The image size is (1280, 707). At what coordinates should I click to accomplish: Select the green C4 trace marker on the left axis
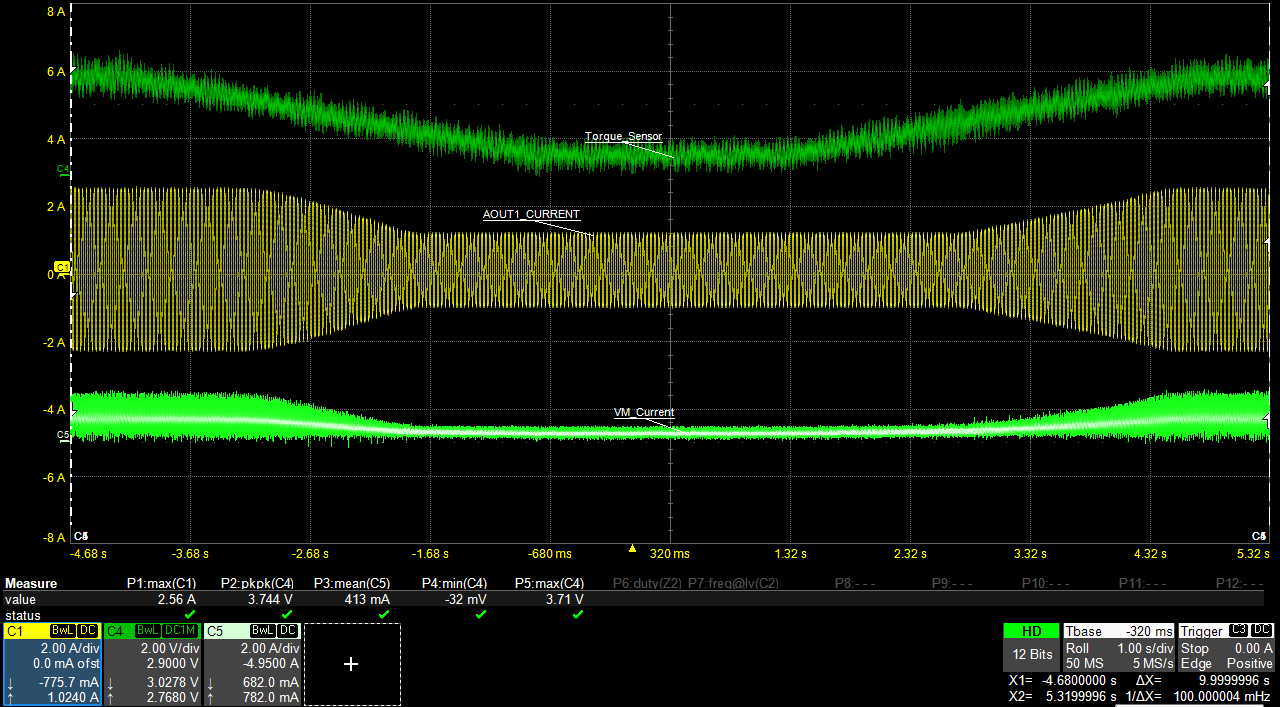click(x=63, y=169)
